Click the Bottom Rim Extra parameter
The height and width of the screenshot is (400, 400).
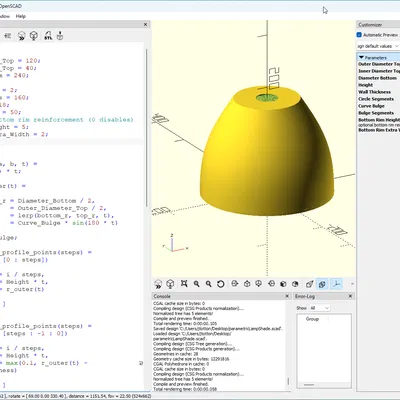click(379, 130)
